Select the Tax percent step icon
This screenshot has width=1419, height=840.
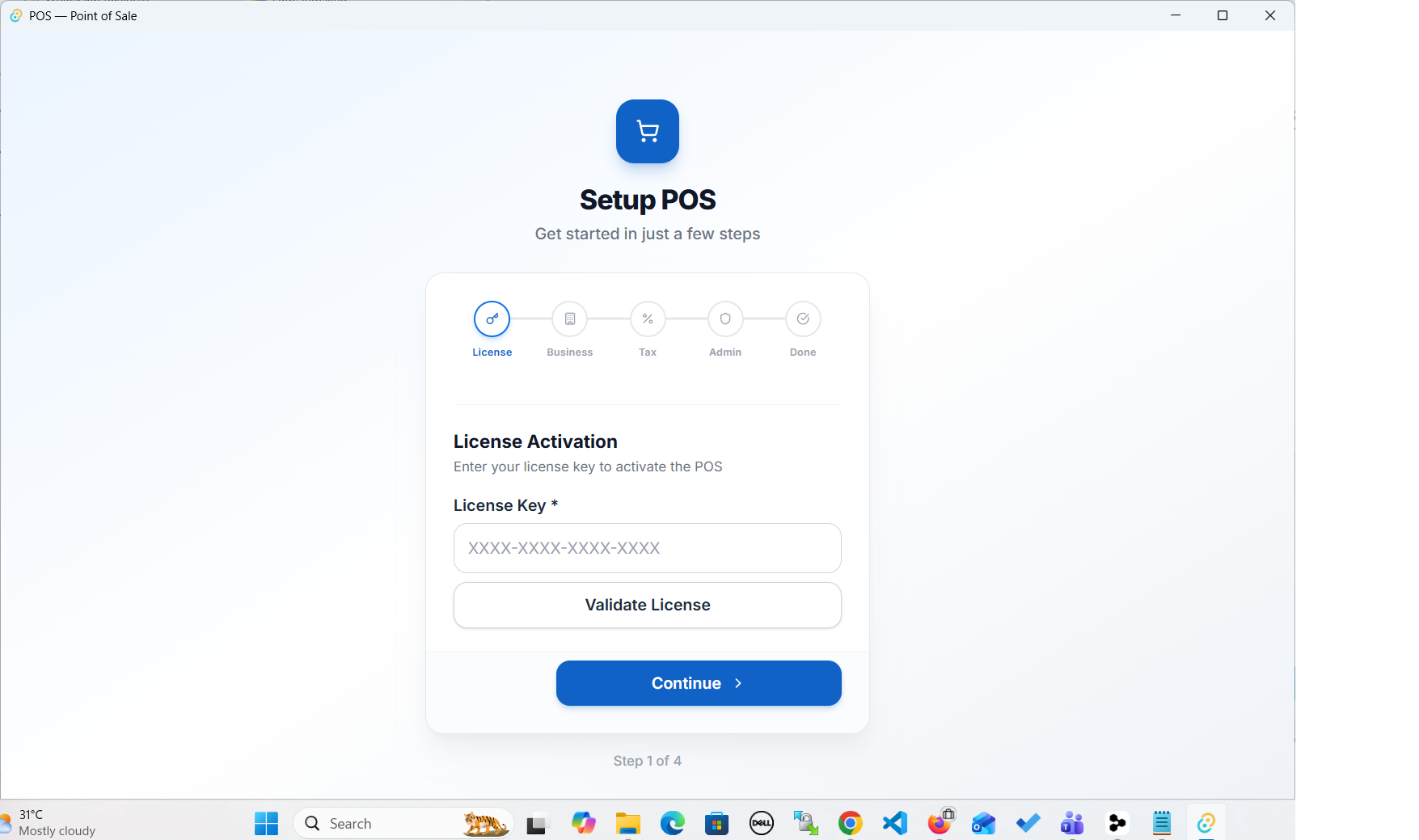coord(648,319)
